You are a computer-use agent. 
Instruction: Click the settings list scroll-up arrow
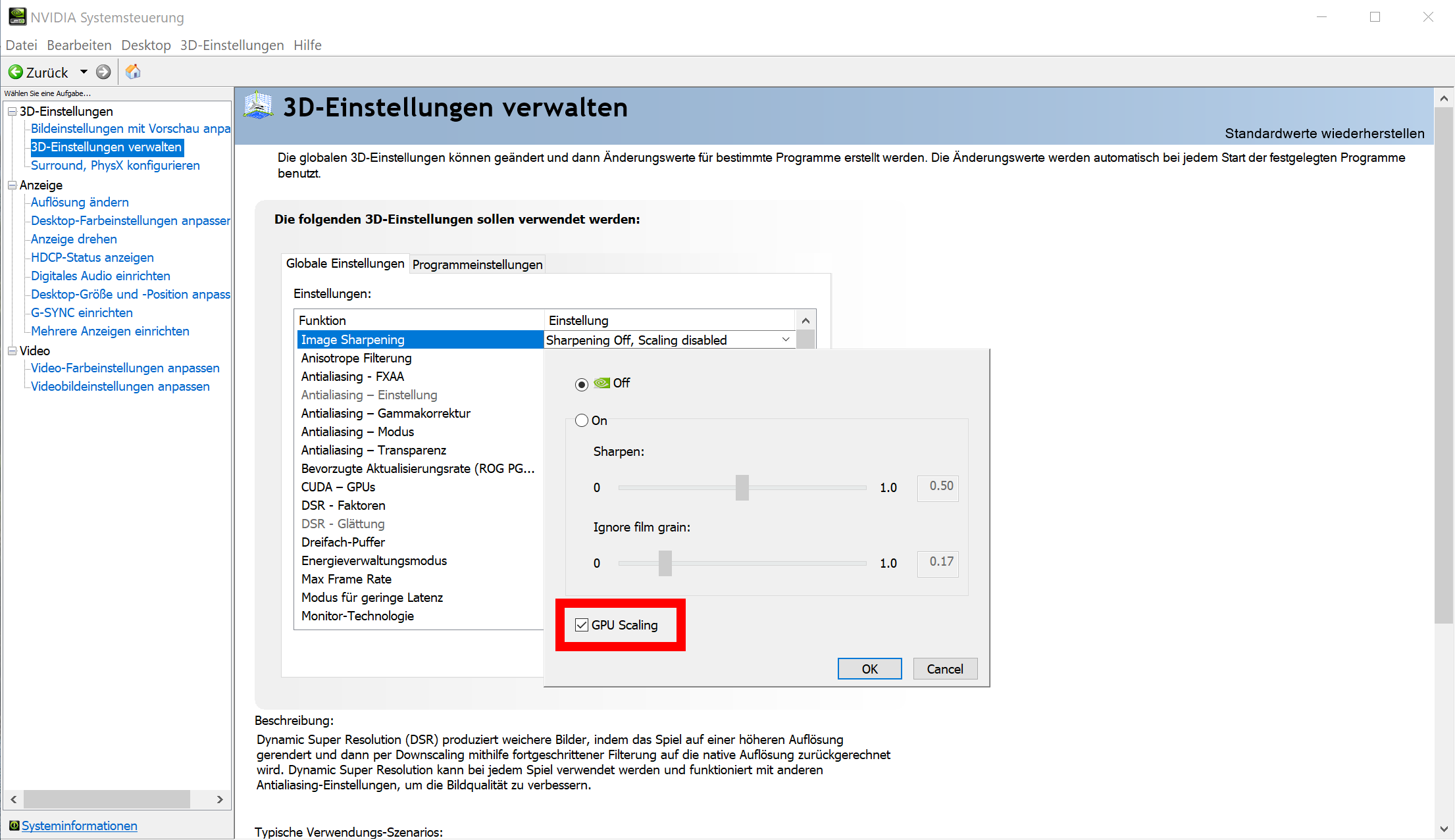coord(805,320)
